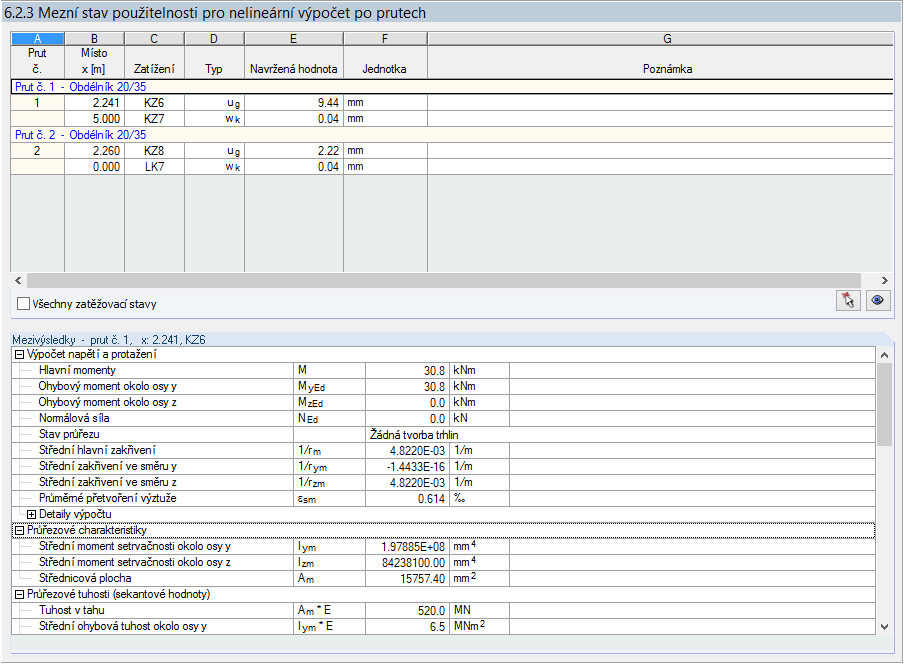Select value cell 9.44
Screen dimensions: 904x664
click(294, 103)
